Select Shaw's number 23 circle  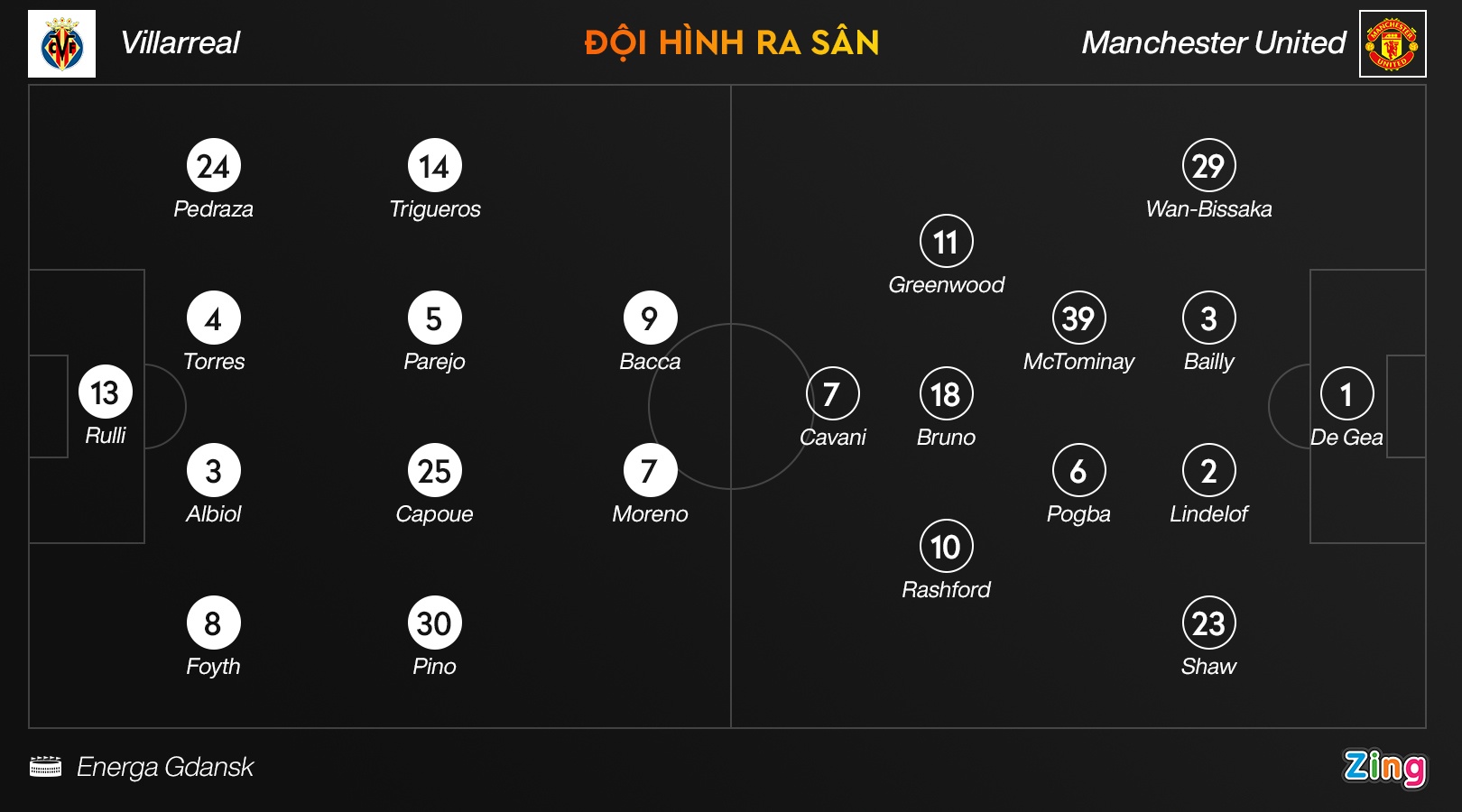pos(1208,623)
